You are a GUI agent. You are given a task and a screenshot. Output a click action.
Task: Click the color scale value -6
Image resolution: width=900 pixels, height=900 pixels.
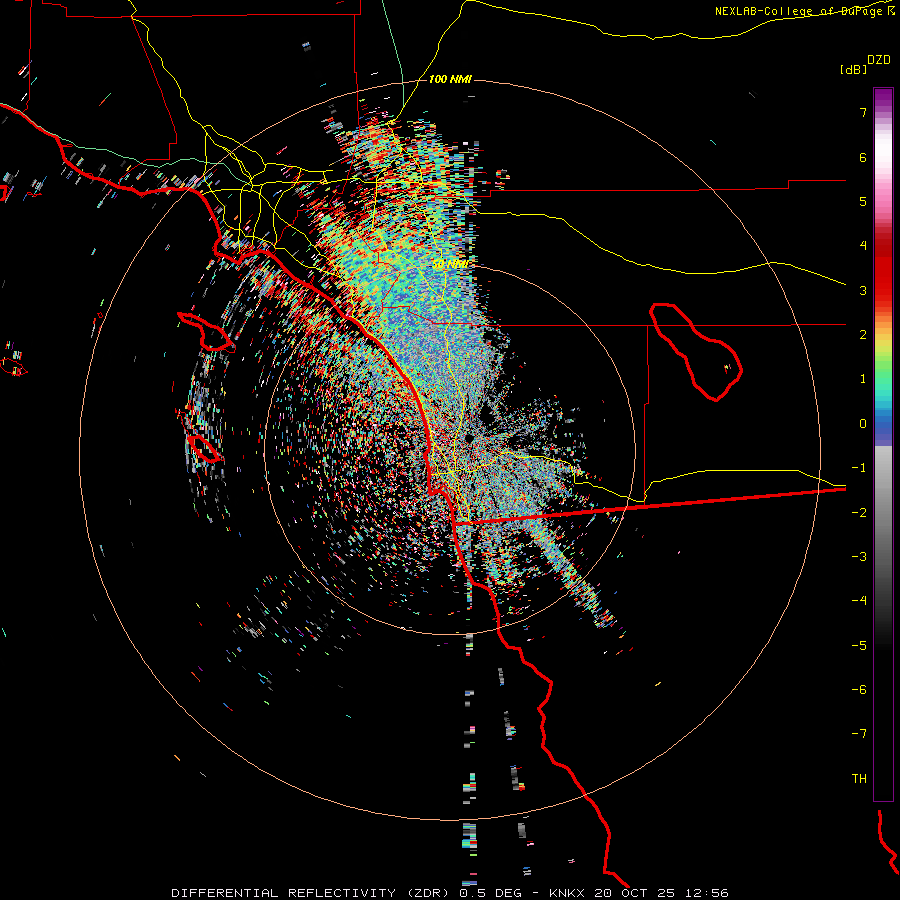click(x=859, y=690)
